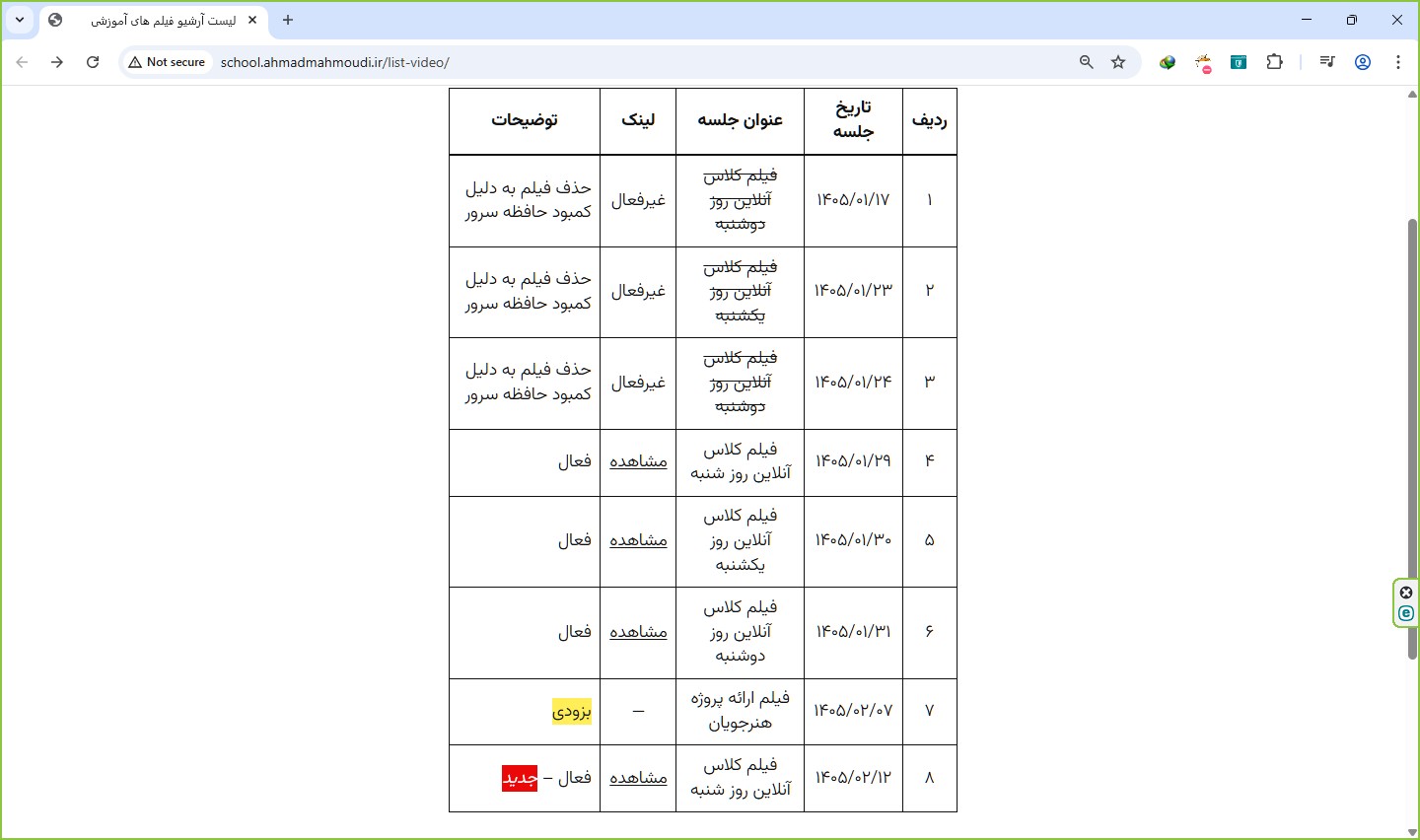Open مشاهده link for row ۴ dated ۱۴۰۵/۰۱/۲۹
This screenshot has height=840, width=1420.
[638, 461]
